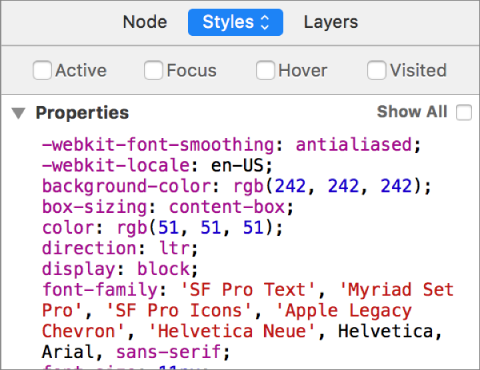Screen dimensions: 480x370
Task: Click the 'Helvetica Neue' font value
Action: 232,331
